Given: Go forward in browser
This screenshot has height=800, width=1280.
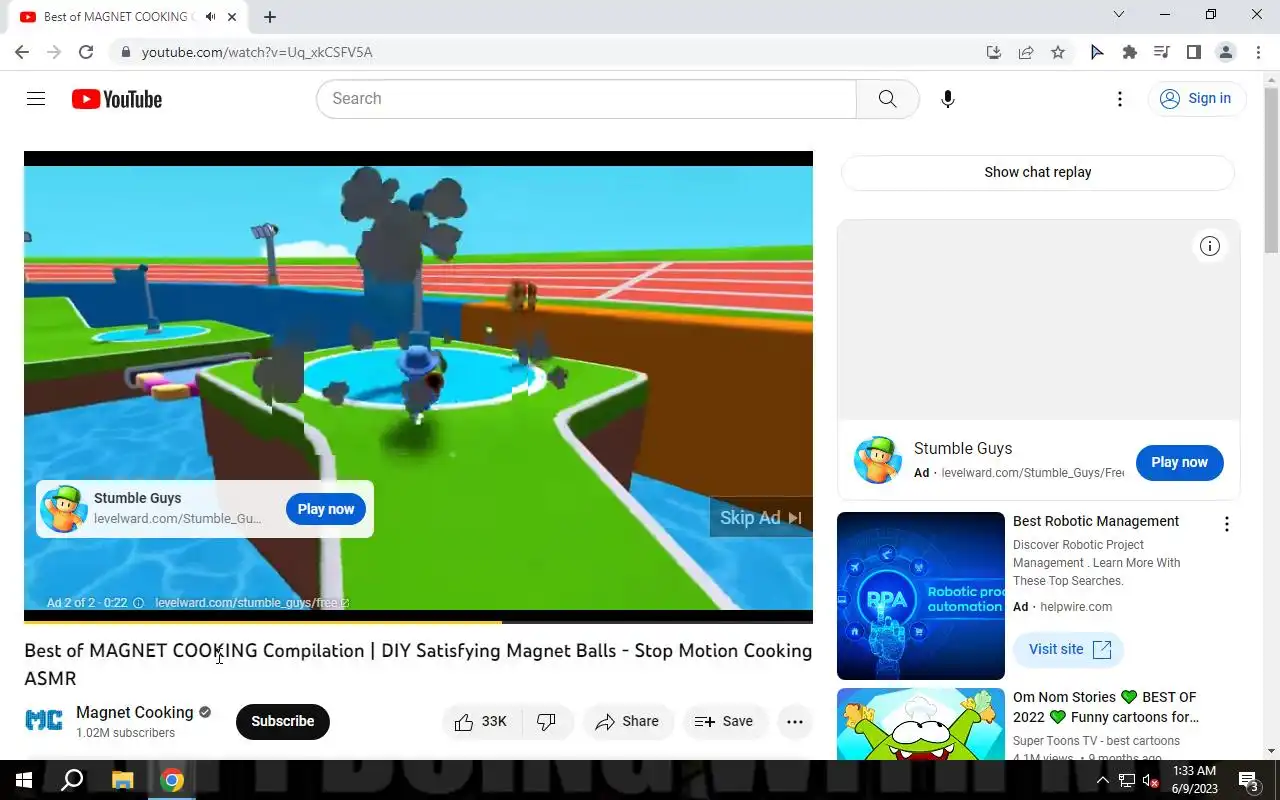Looking at the screenshot, I should (54, 52).
